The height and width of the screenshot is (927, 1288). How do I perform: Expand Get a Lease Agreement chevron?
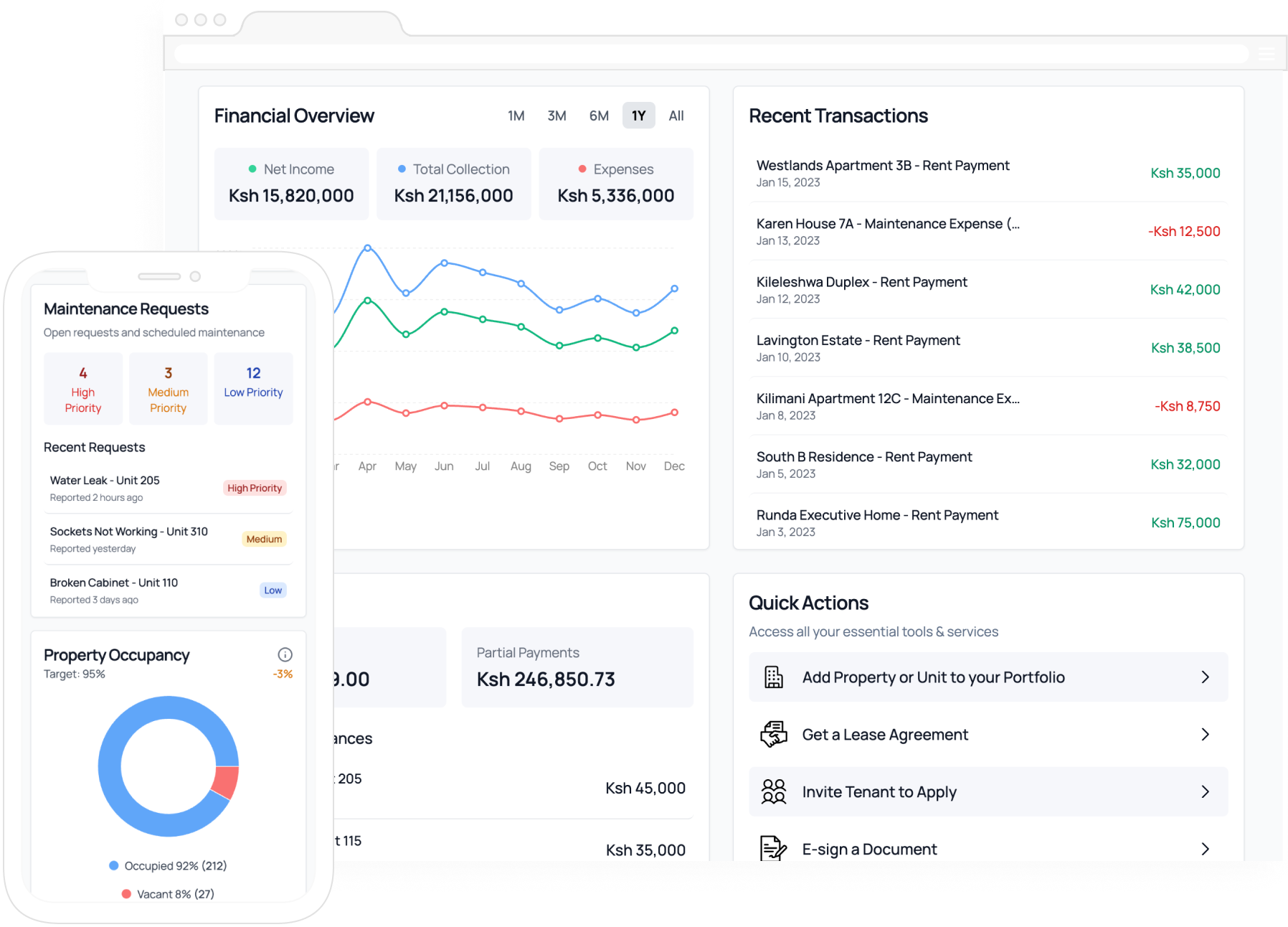tap(1206, 734)
